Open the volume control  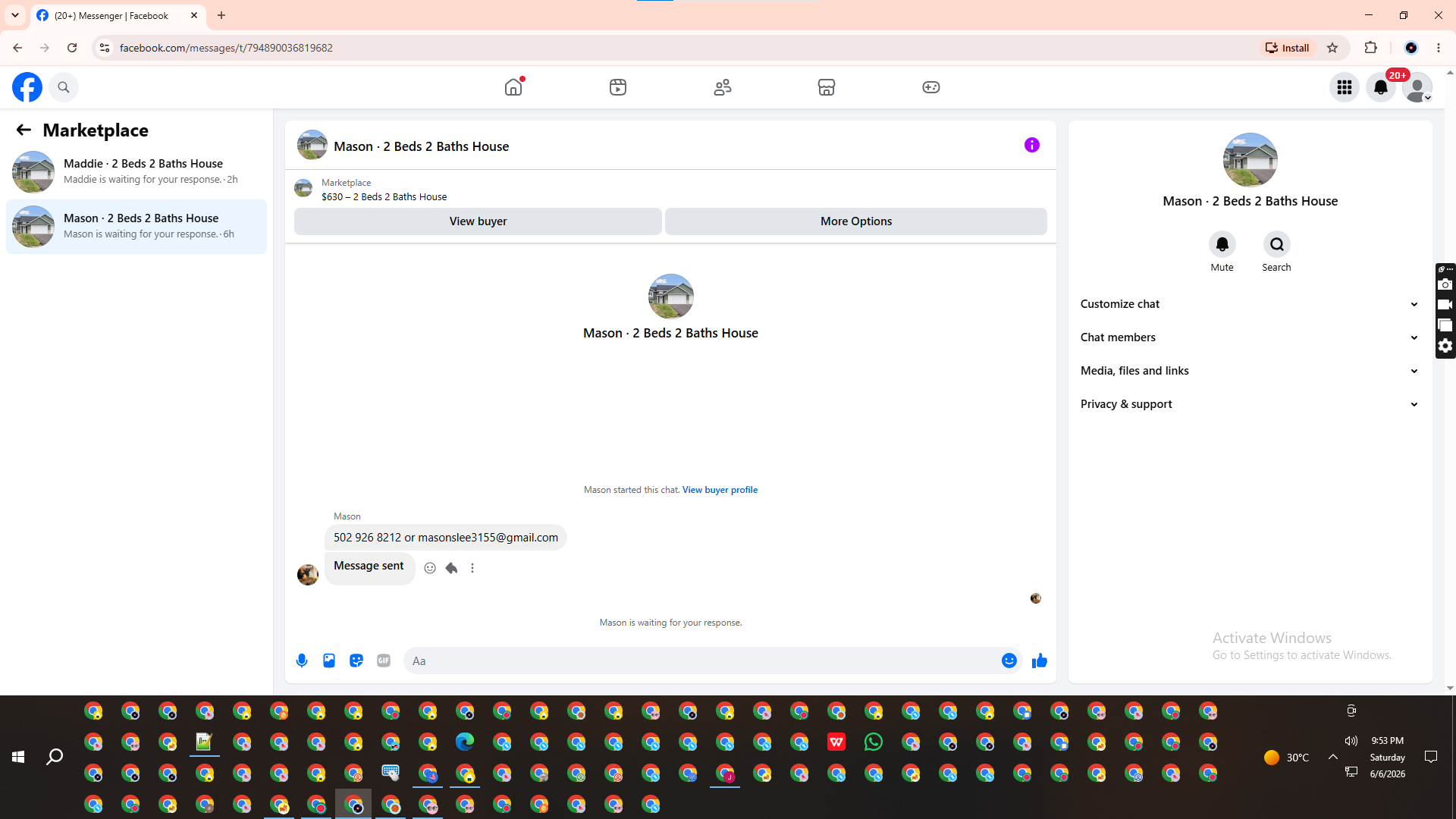click(x=1351, y=741)
